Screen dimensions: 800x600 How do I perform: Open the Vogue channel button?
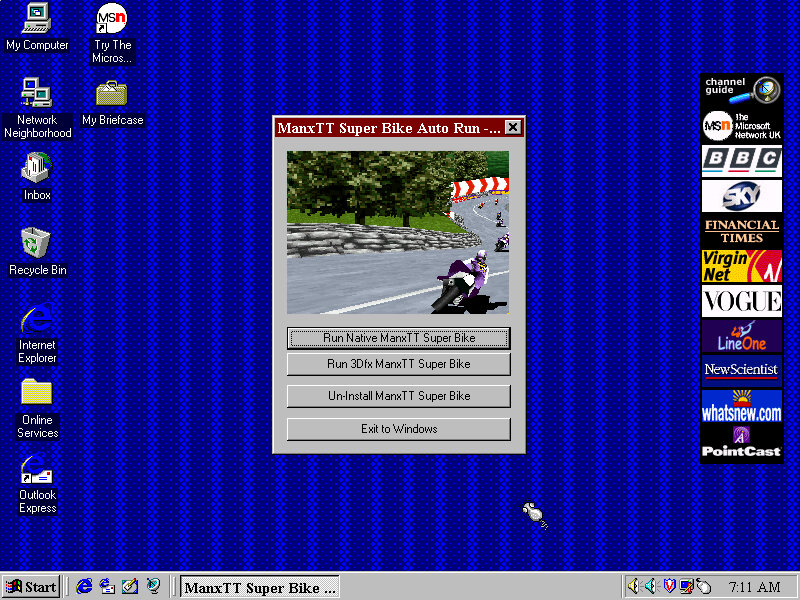click(741, 301)
